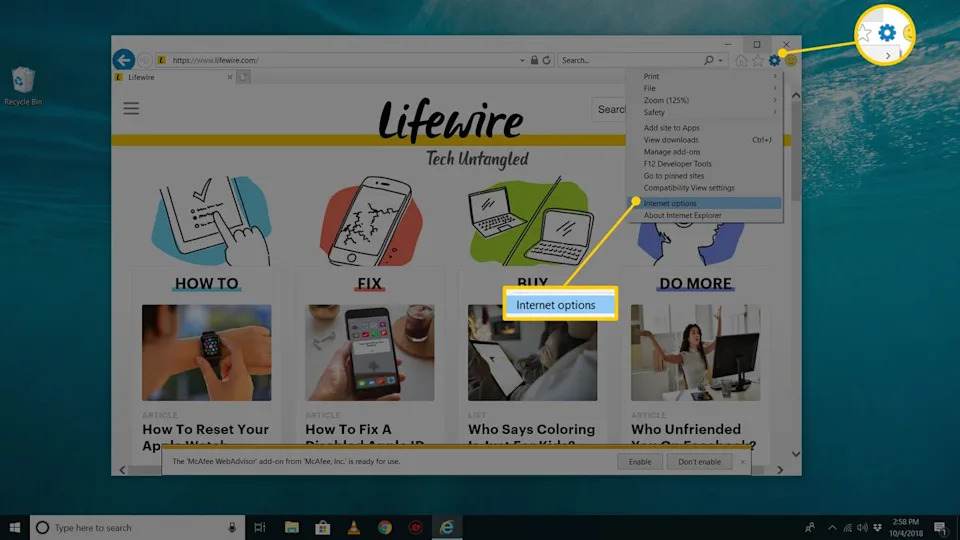Open the gear Tools menu icon
The width and height of the screenshot is (960, 540).
(774, 61)
